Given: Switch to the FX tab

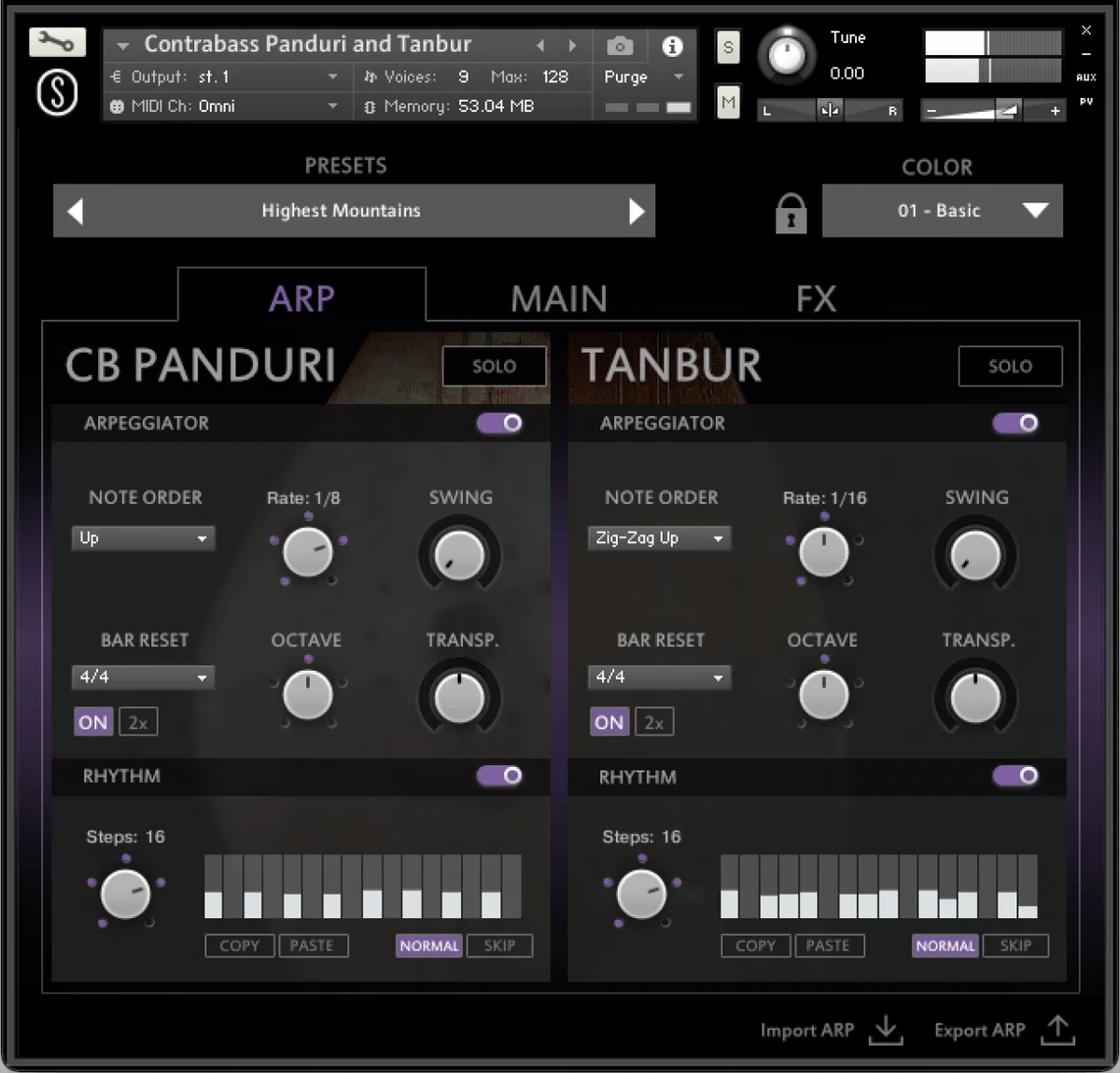Looking at the screenshot, I should point(814,297).
